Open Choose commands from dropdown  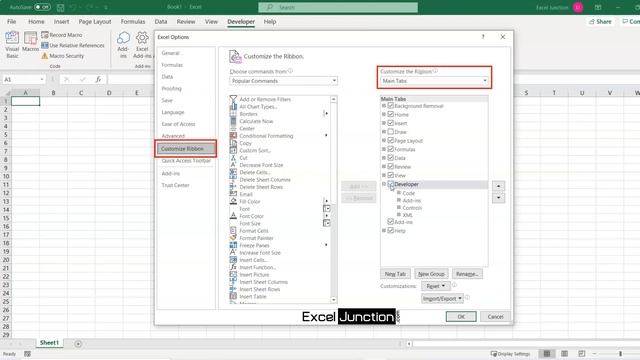tap(283, 81)
